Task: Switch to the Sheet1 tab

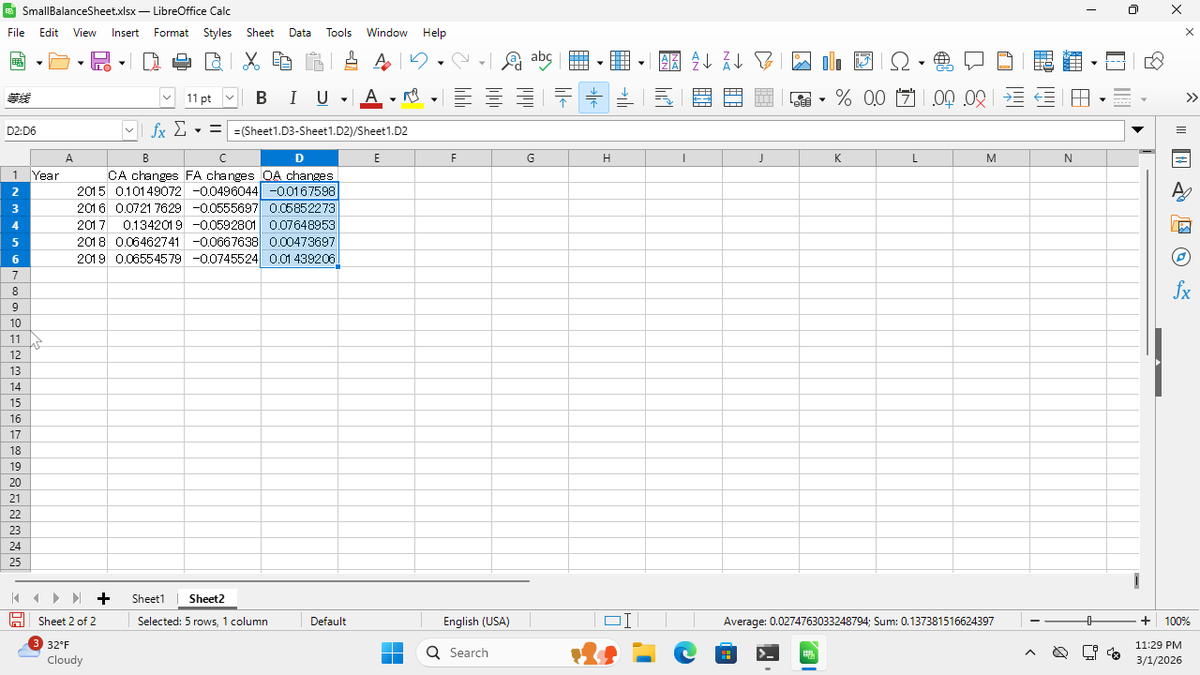Action: coord(148,598)
